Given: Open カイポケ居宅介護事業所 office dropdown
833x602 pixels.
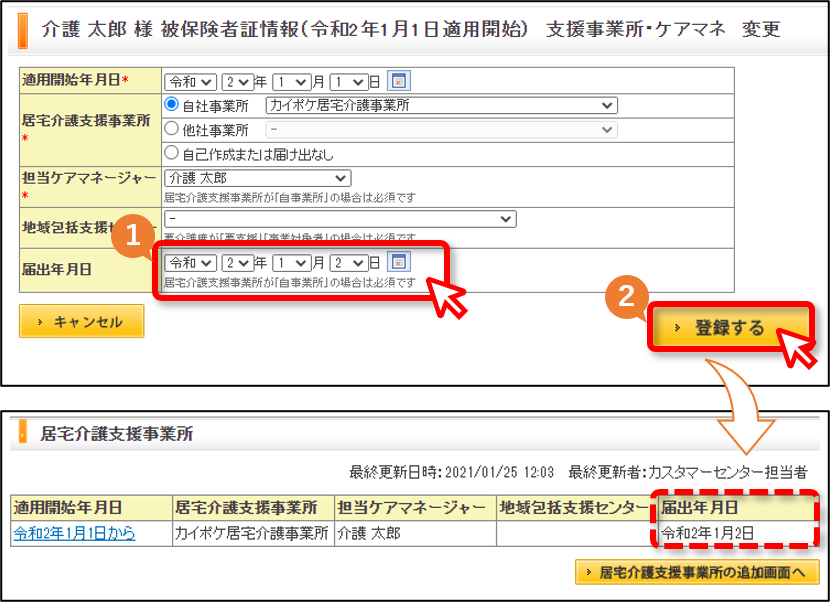Looking at the screenshot, I should 441,106.
